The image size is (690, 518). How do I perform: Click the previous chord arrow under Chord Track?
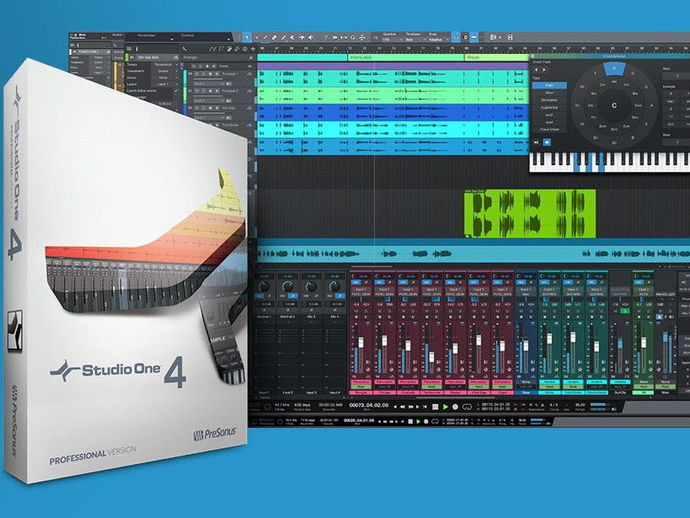pos(536,70)
